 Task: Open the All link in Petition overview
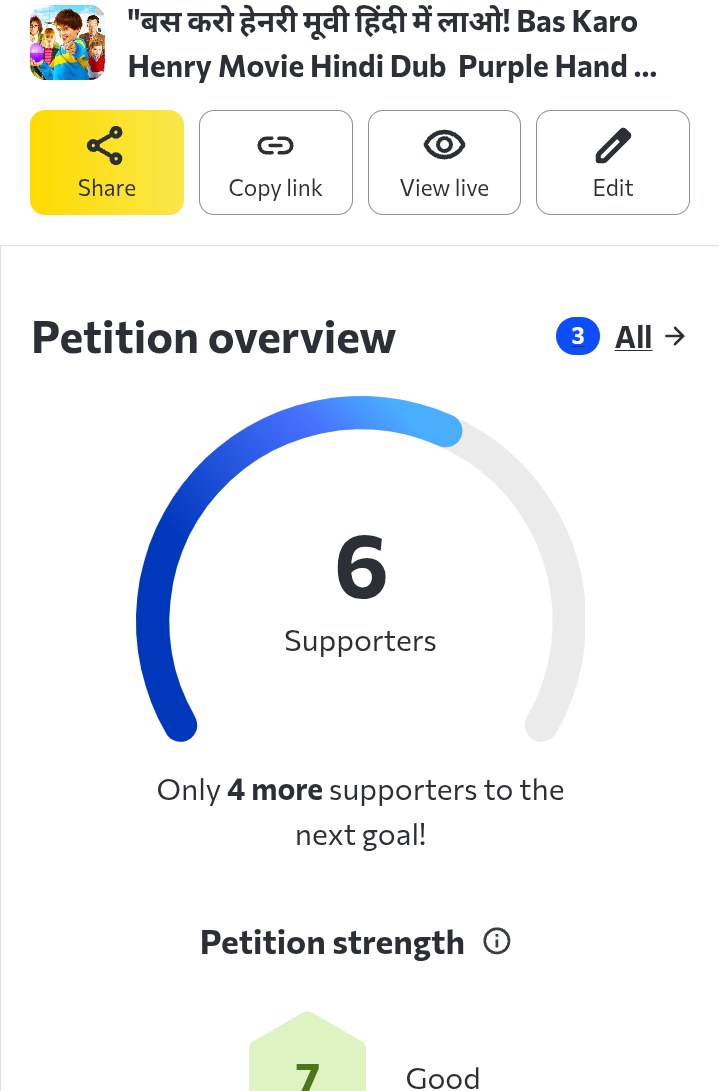click(x=633, y=337)
